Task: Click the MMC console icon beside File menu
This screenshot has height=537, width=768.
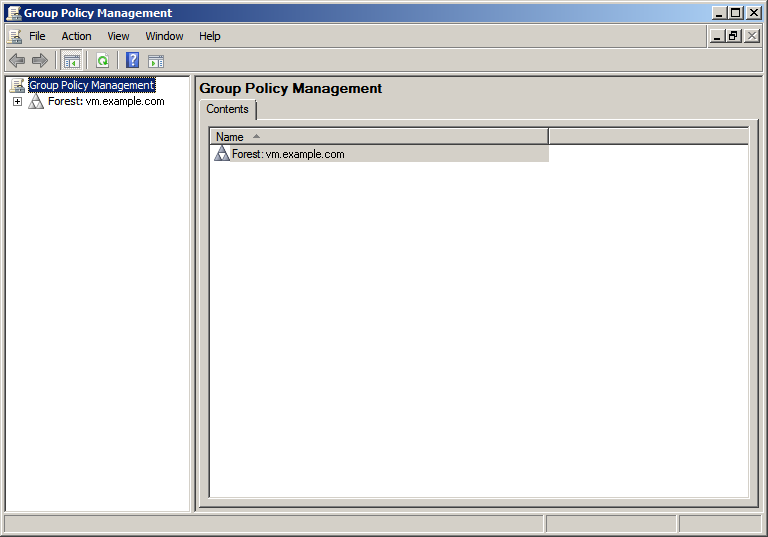Action: pyautogui.click(x=15, y=36)
